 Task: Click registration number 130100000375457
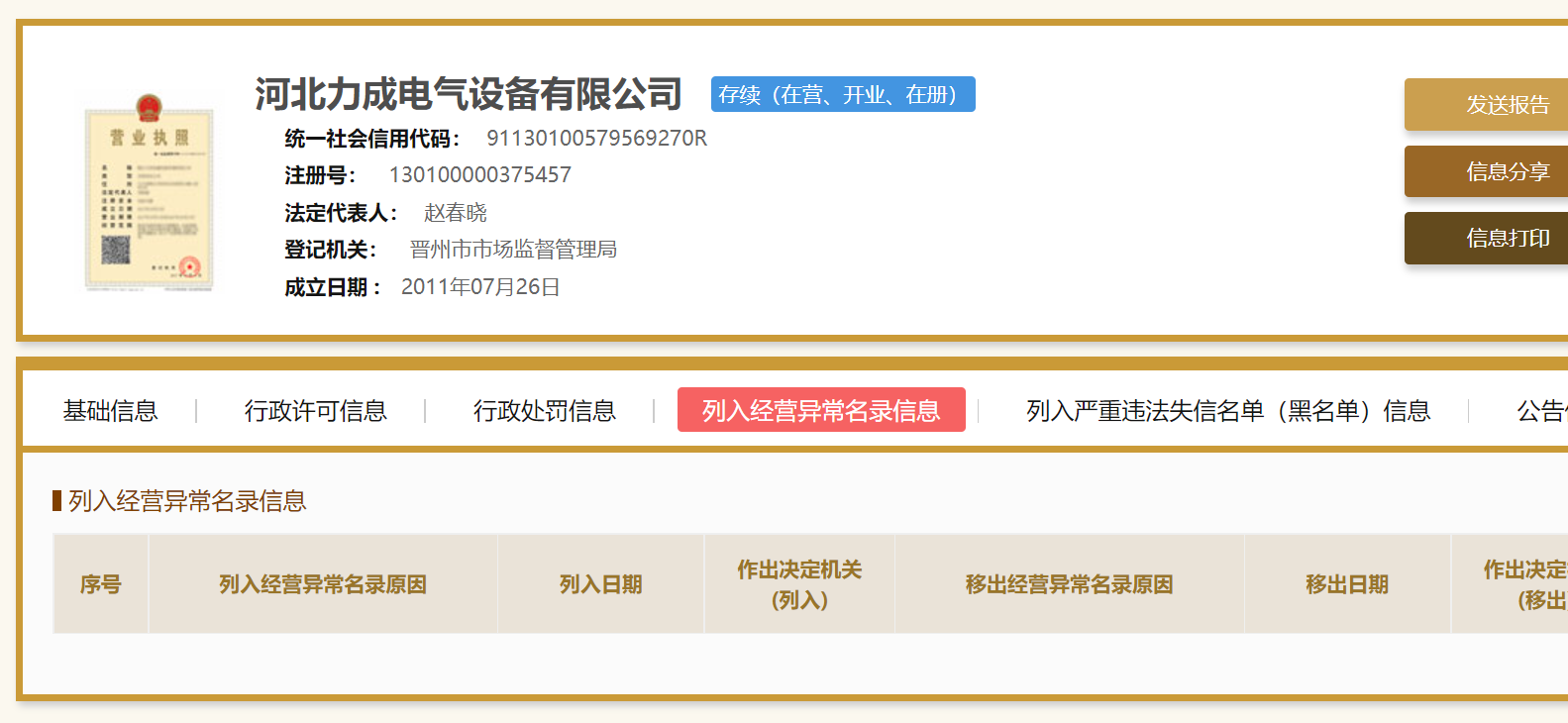(x=479, y=174)
